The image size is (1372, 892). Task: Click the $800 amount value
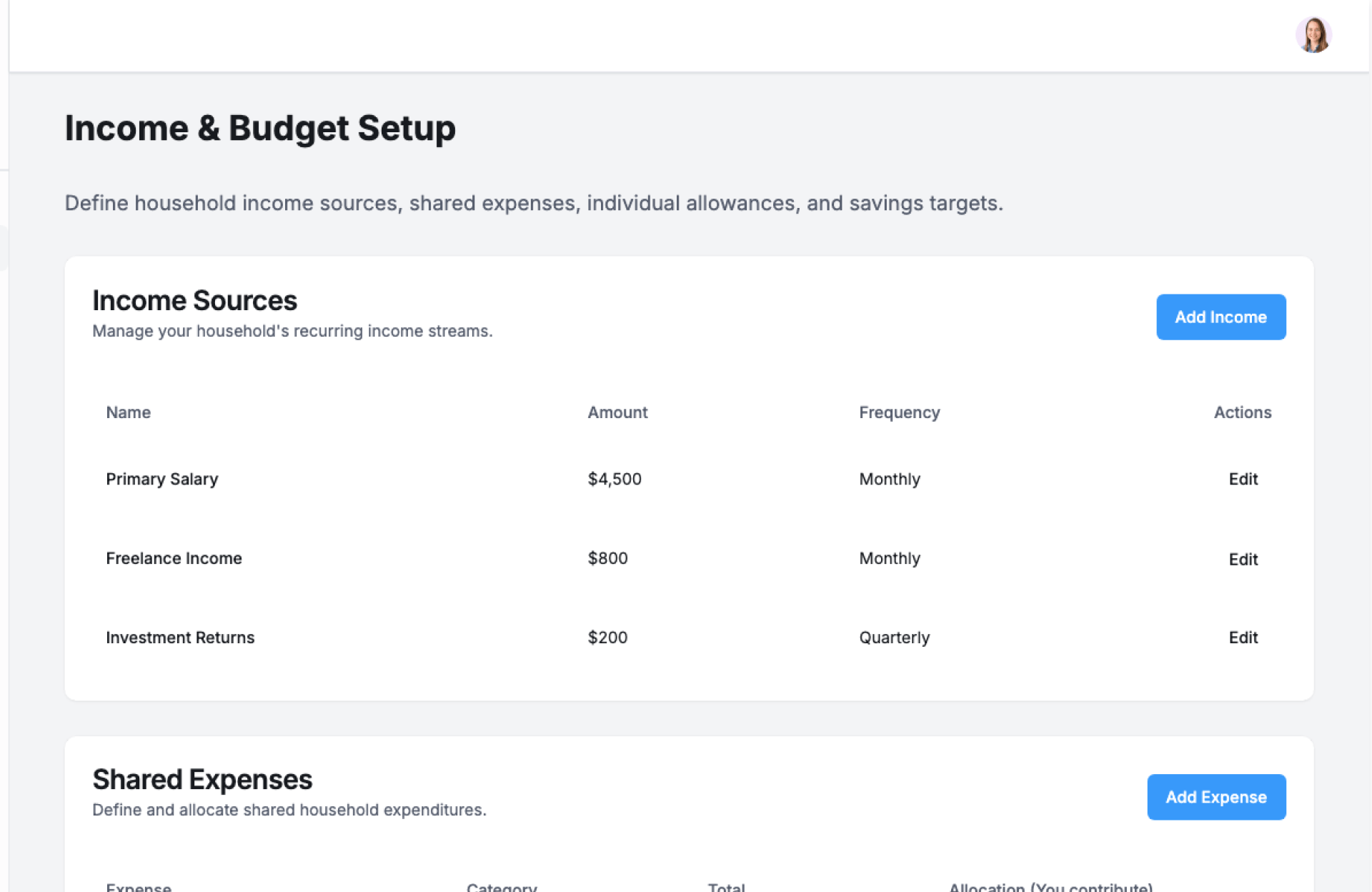click(607, 558)
